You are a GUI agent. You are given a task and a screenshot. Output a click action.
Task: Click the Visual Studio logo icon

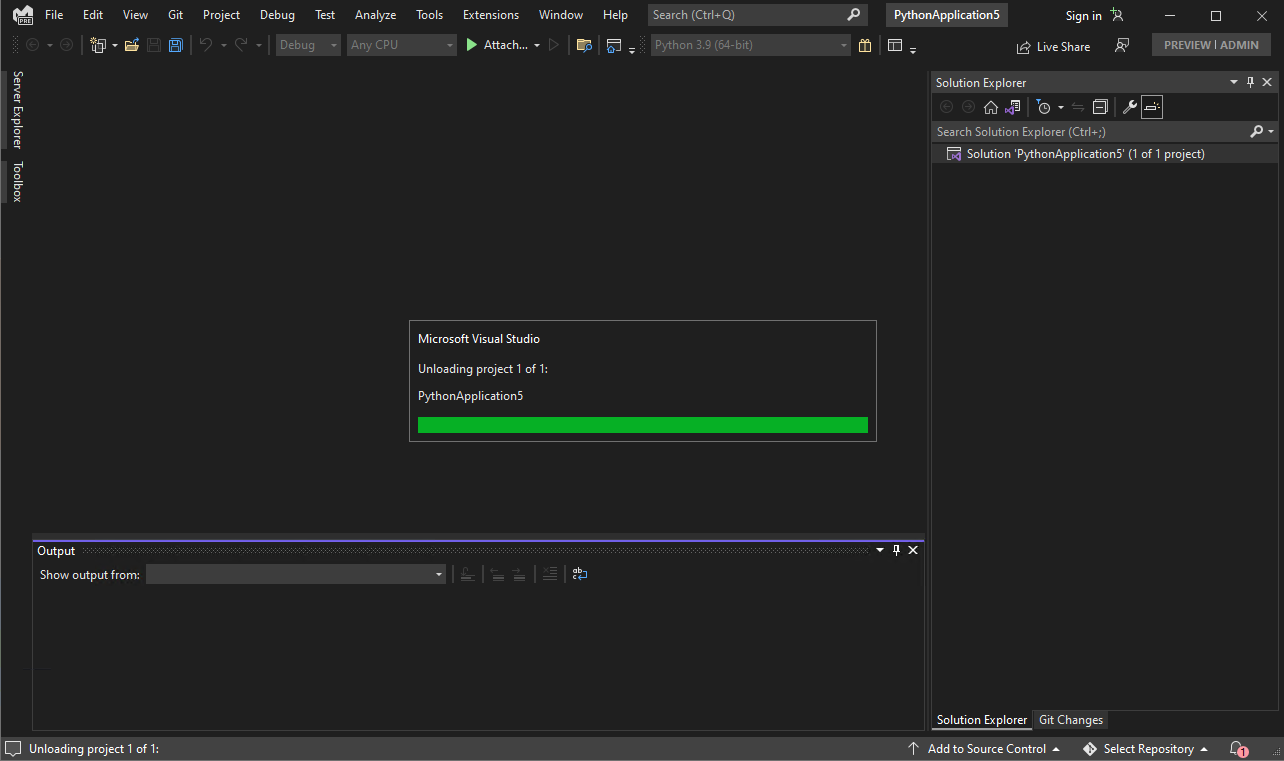(x=23, y=16)
